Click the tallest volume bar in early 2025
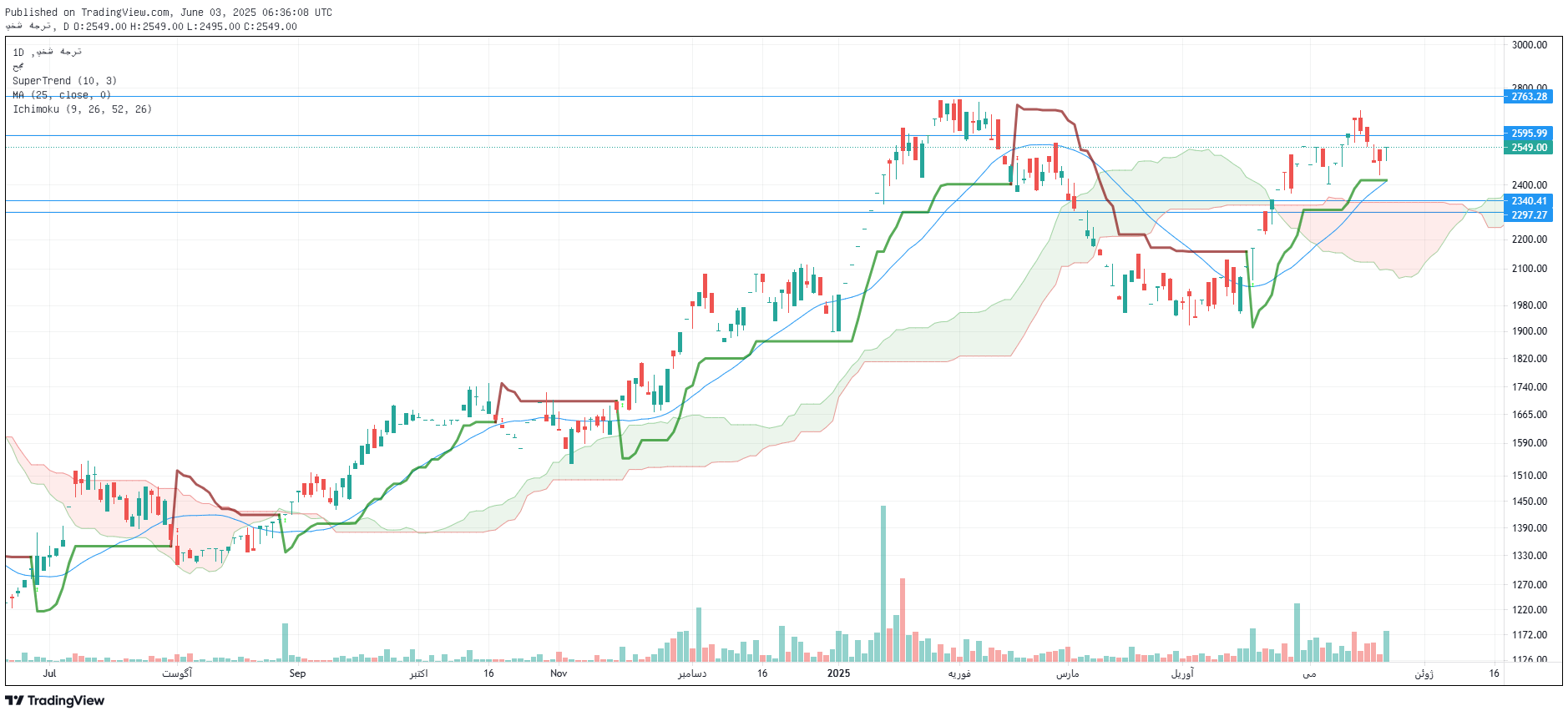 [x=883, y=583]
